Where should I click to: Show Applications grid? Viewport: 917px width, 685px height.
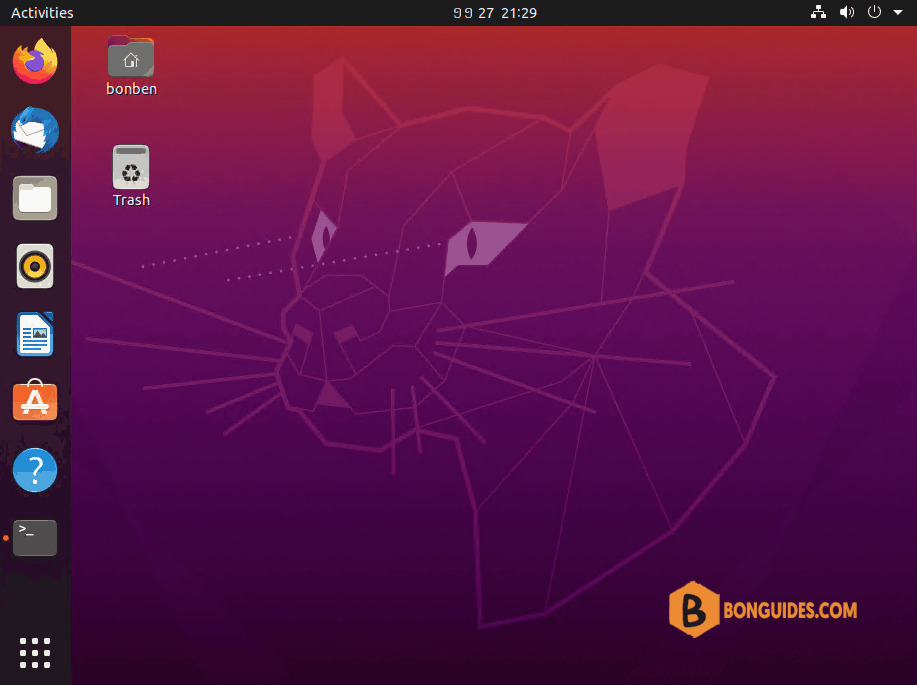tap(35, 653)
